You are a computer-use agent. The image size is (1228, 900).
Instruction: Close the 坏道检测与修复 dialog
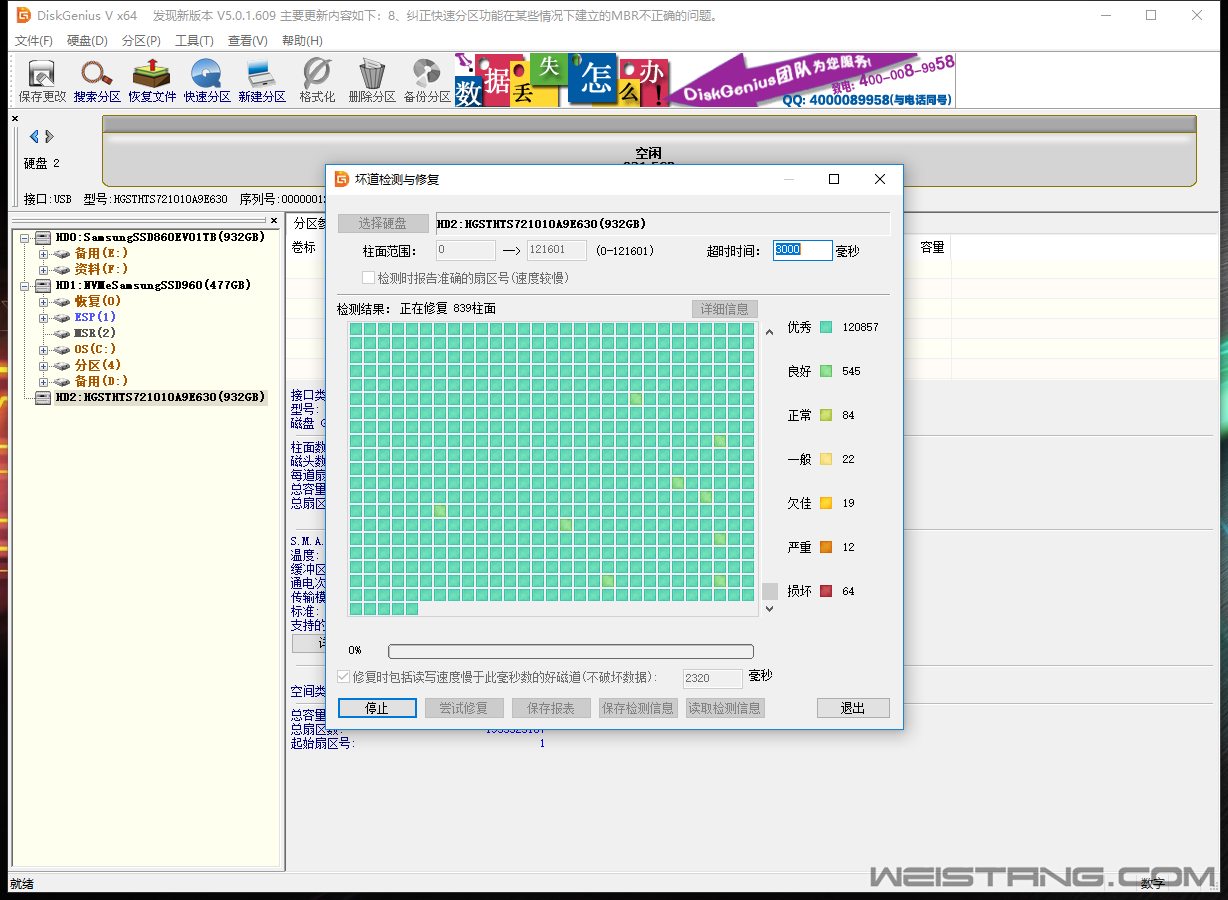(879, 179)
